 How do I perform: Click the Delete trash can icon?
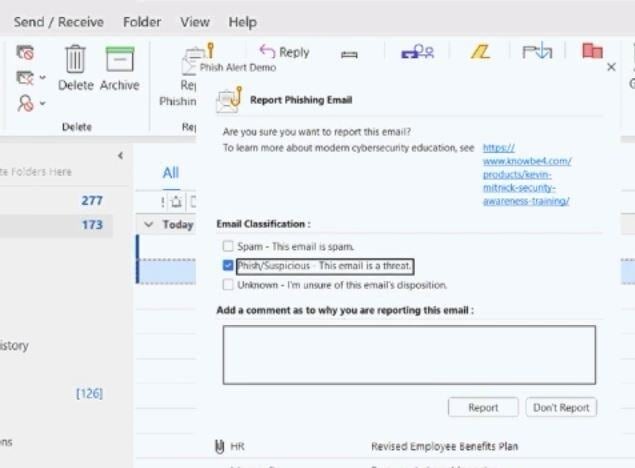[x=75, y=60]
